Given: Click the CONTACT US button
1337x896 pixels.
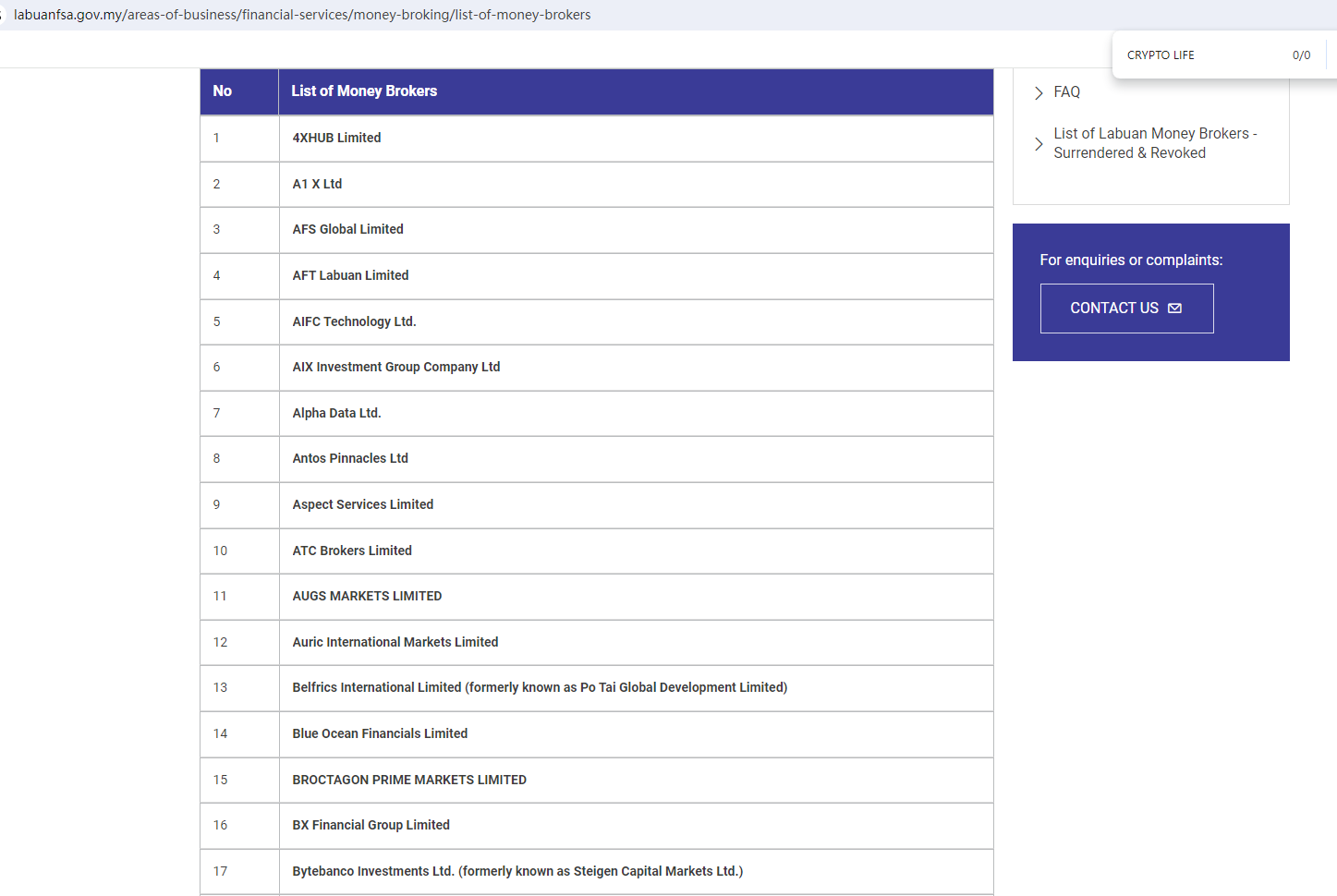Looking at the screenshot, I should 1126,309.
